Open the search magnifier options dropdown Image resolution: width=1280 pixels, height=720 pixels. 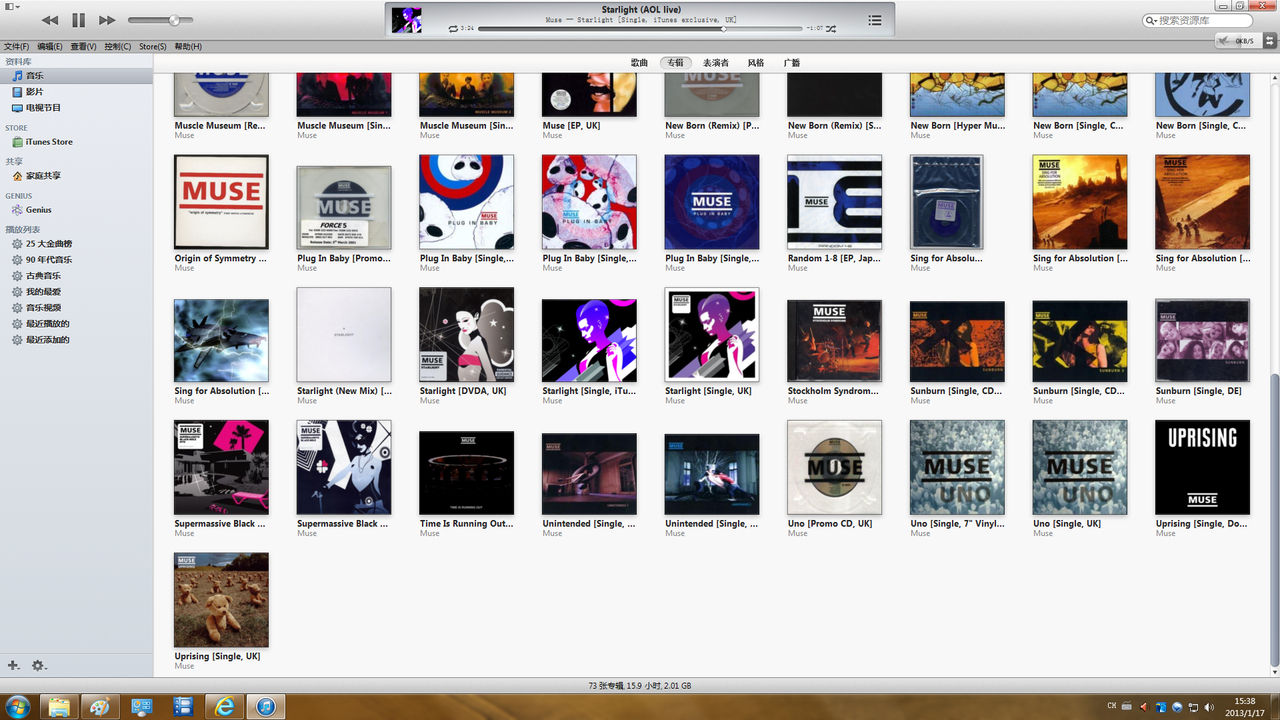[1151, 20]
